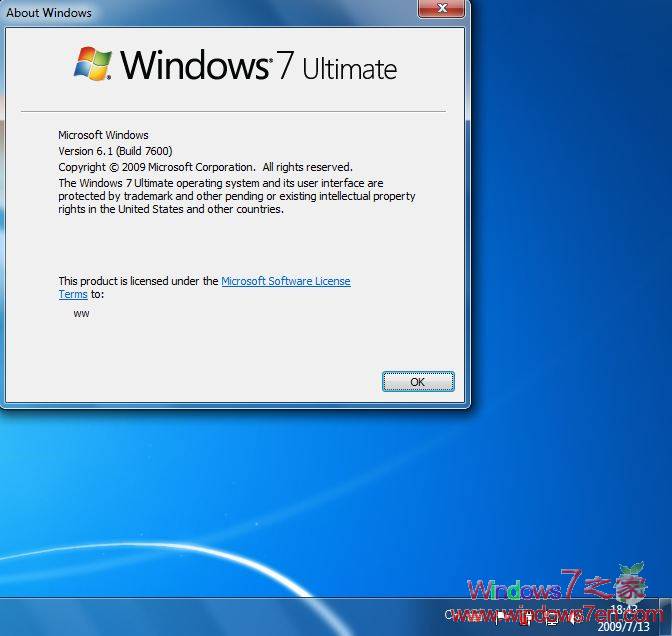Click the licensed user name 'ww'
672x636 pixels.
pyautogui.click(x=81, y=314)
